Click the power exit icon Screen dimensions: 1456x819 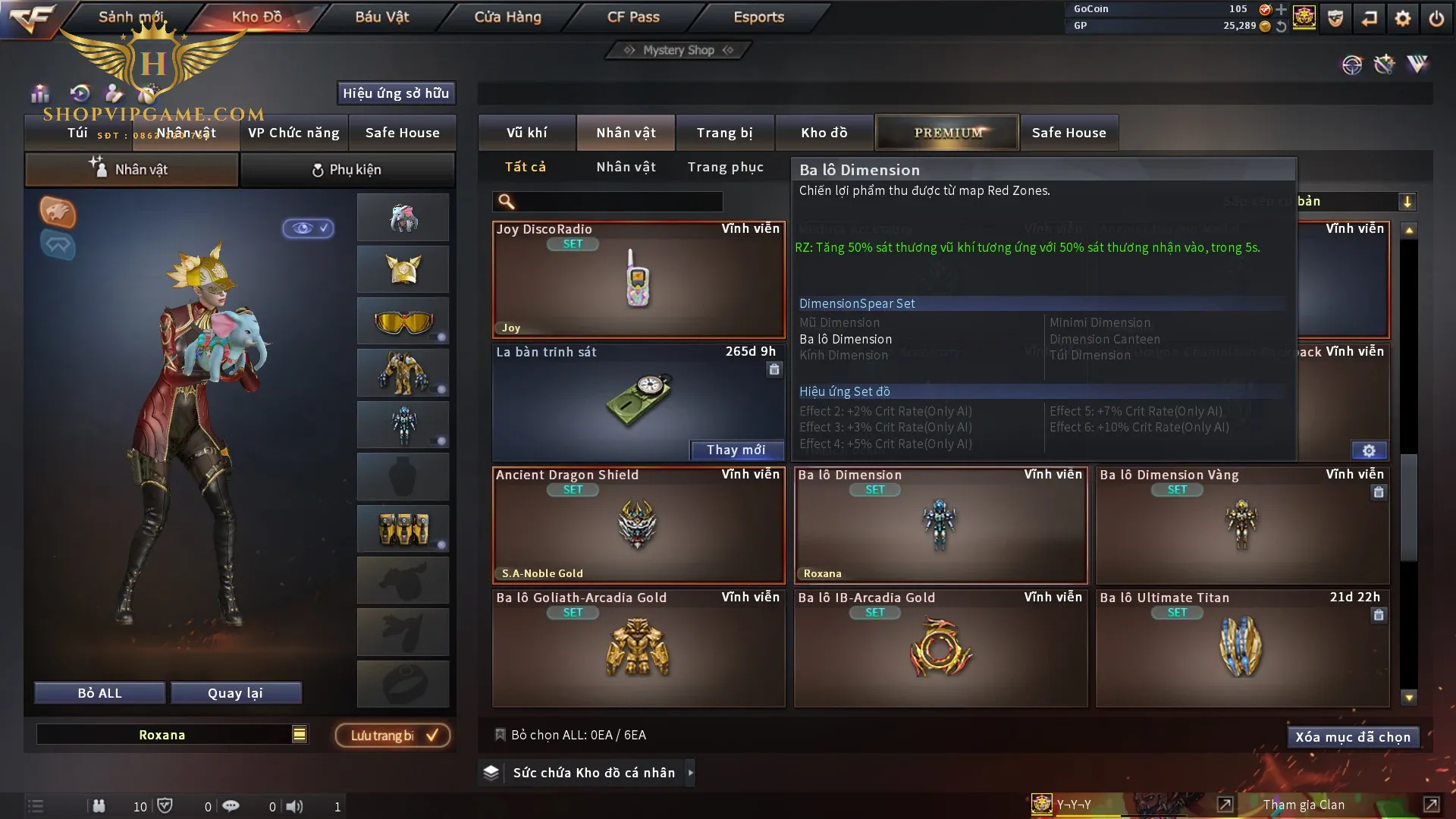coord(1436,18)
